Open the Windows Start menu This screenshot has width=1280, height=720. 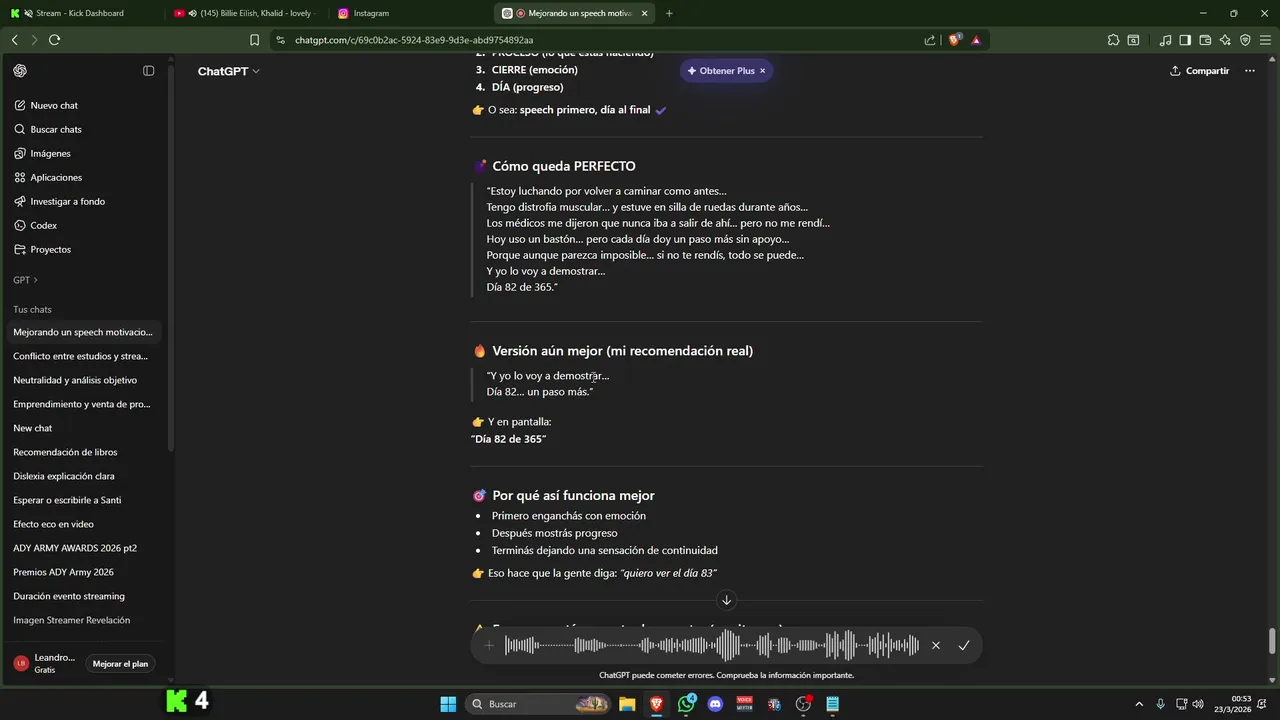point(448,704)
